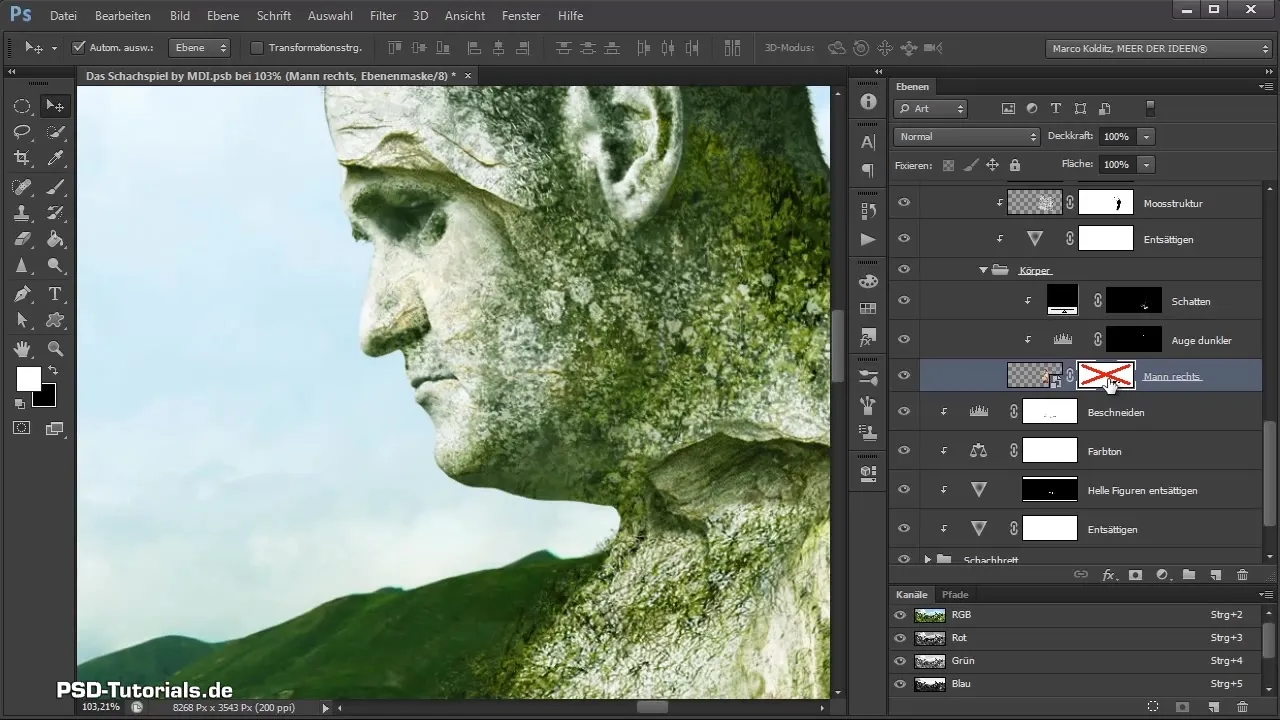Select the Brush tool
This screenshot has width=1280, height=720.
pyautogui.click(x=56, y=187)
